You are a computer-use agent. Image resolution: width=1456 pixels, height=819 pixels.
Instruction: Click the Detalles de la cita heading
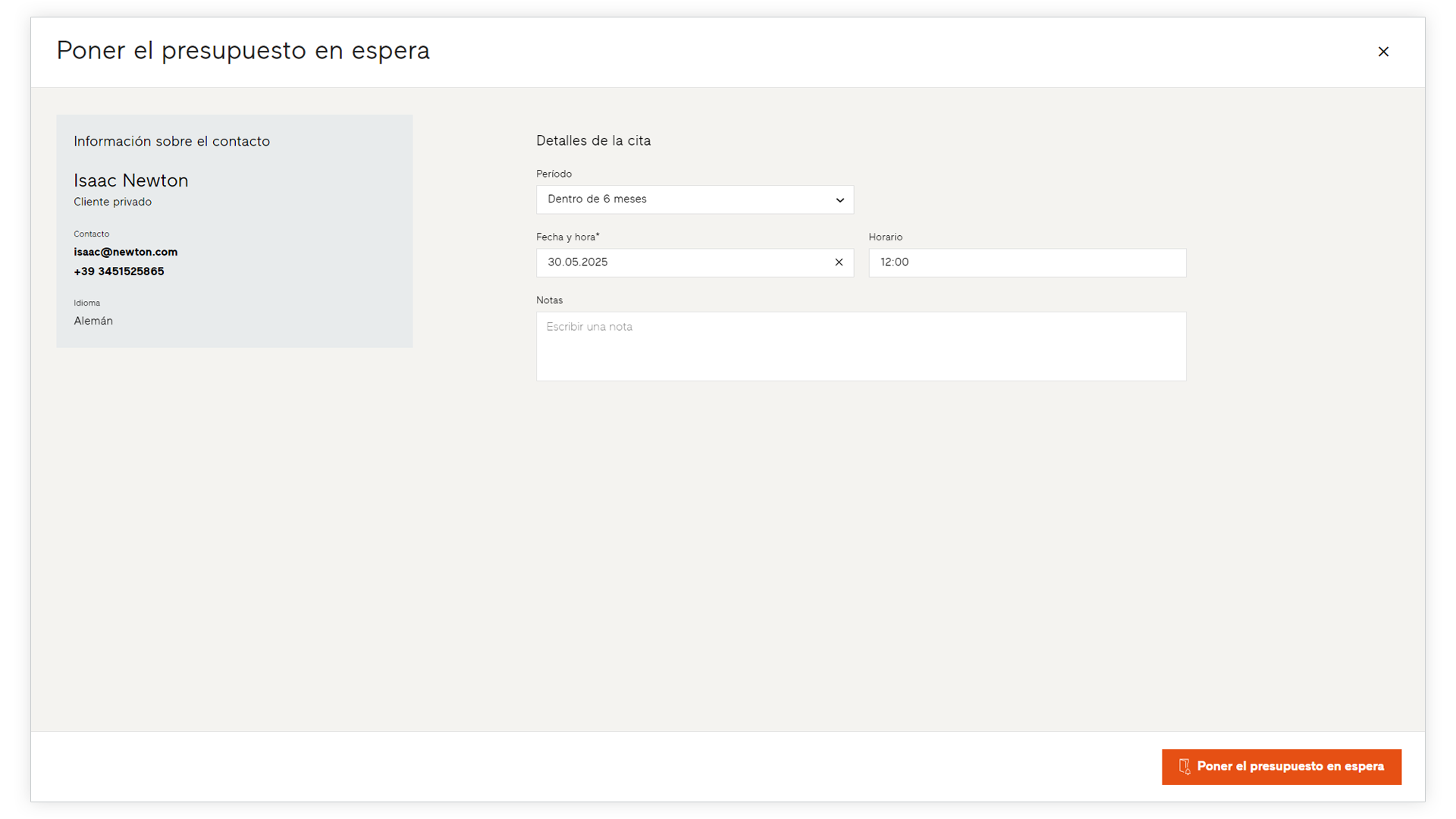(593, 140)
